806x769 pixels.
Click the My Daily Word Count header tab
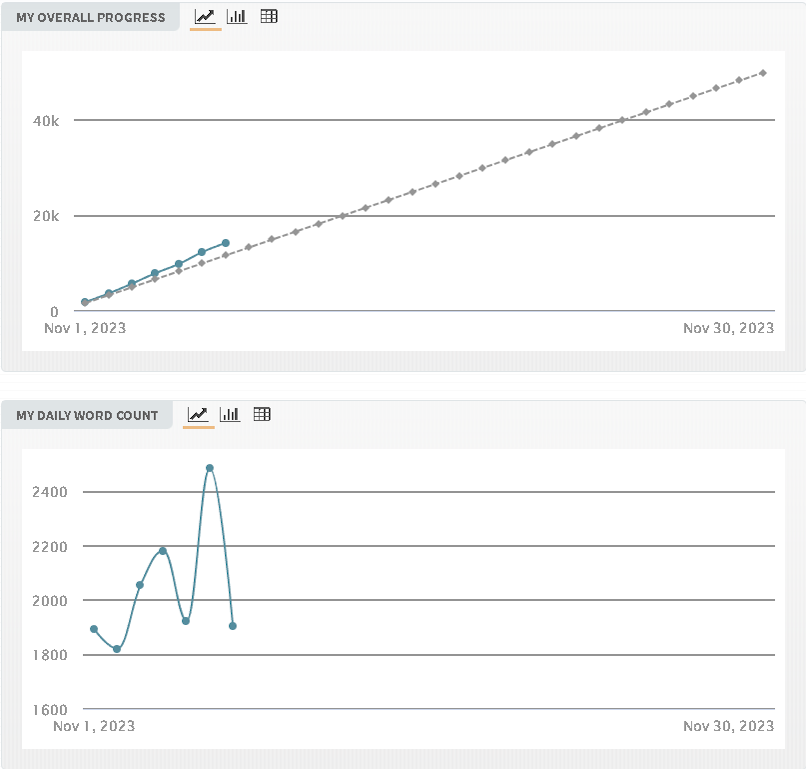(x=87, y=415)
